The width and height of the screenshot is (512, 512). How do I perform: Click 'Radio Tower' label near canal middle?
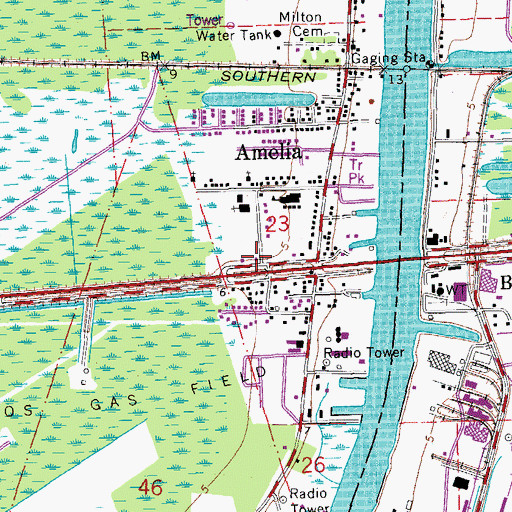[x=364, y=353]
